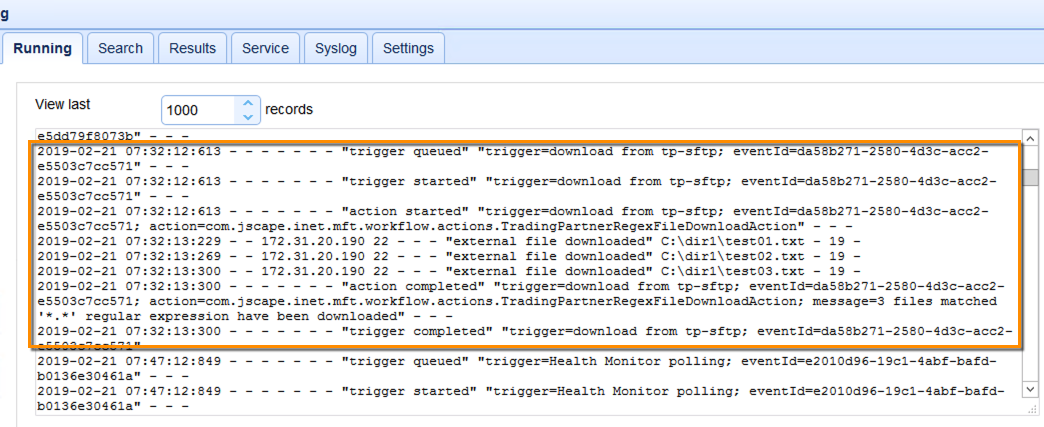This screenshot has width=1044, height=427.
Task: Decrease record count with spinner down arrow
Action: pyautogui.click(x=247, y=116)
